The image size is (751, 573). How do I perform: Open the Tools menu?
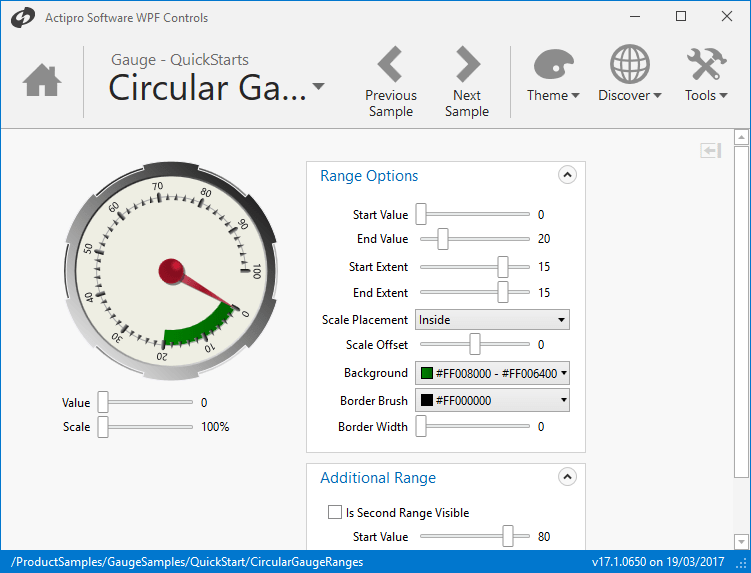[x=706, y=74]
